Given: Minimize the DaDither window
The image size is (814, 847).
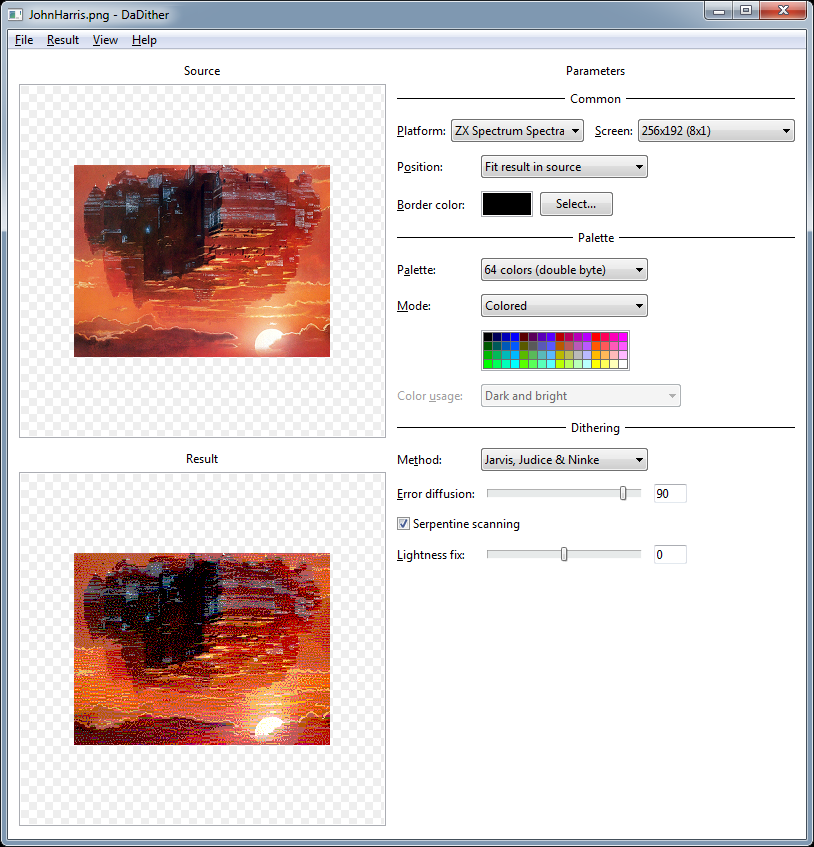Looking at the screenshot, I should [x=718, y=11].
